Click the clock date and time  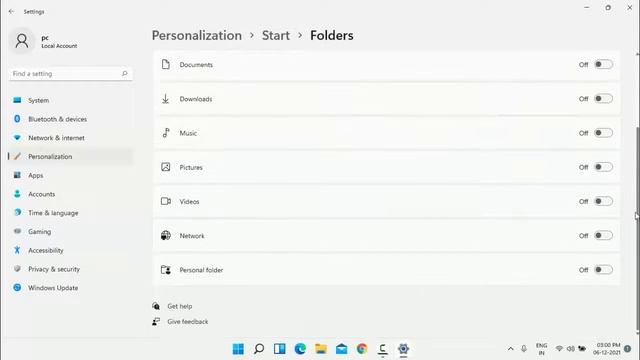[x=607, y=349]
